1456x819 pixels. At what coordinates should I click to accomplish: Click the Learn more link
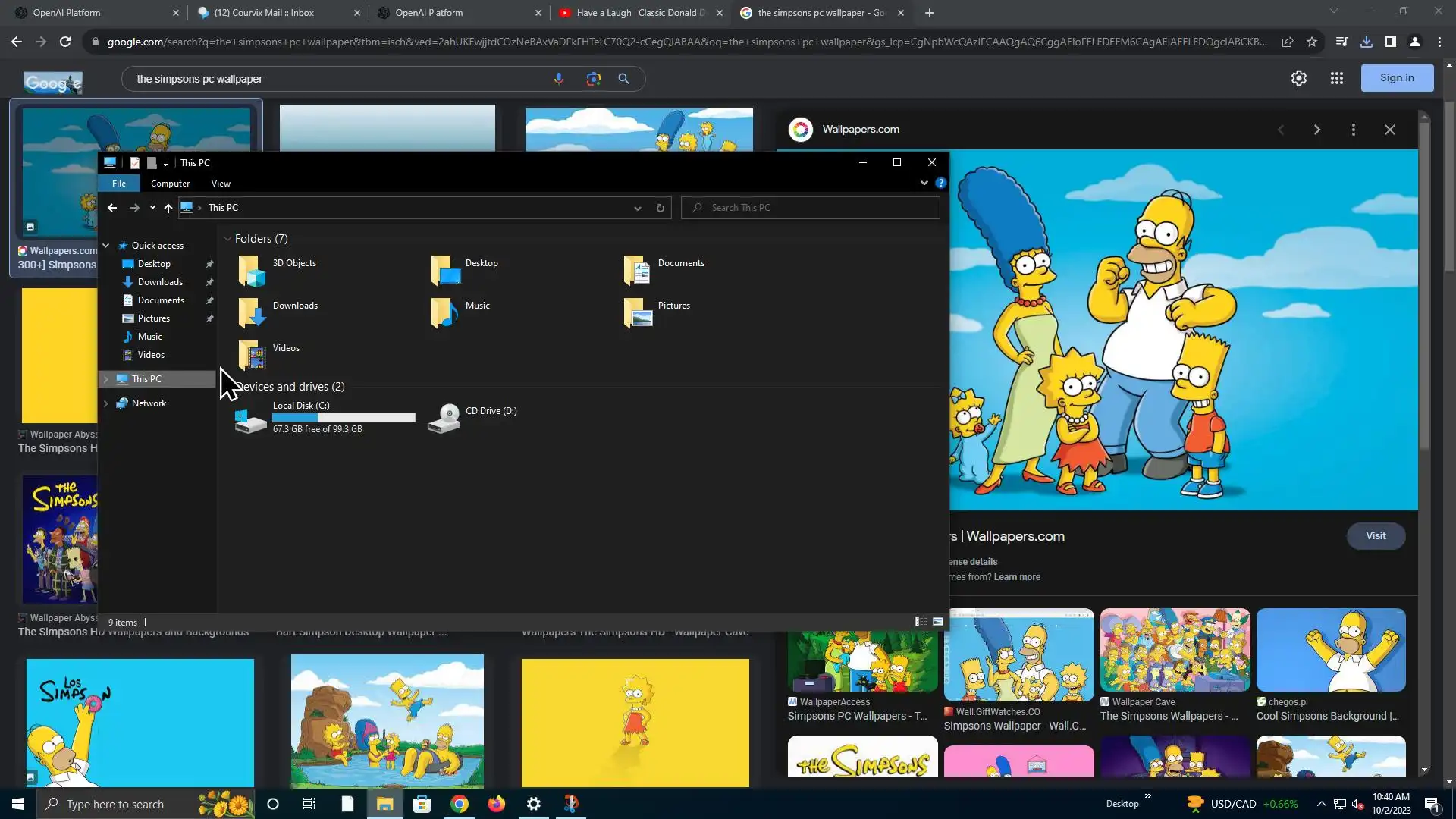(1017, 577)
